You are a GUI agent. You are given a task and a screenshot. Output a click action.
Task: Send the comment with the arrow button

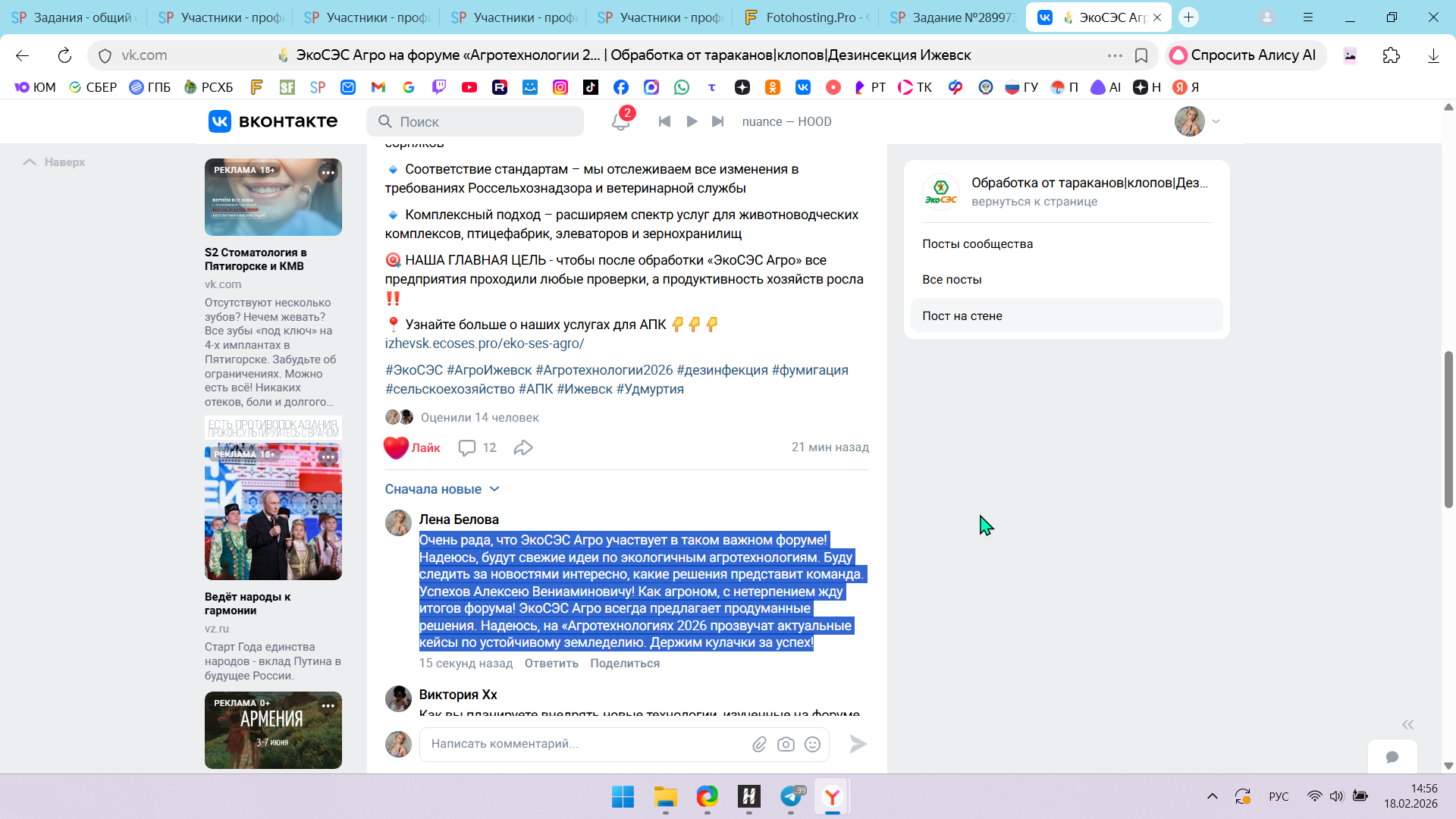pos(858,745)
